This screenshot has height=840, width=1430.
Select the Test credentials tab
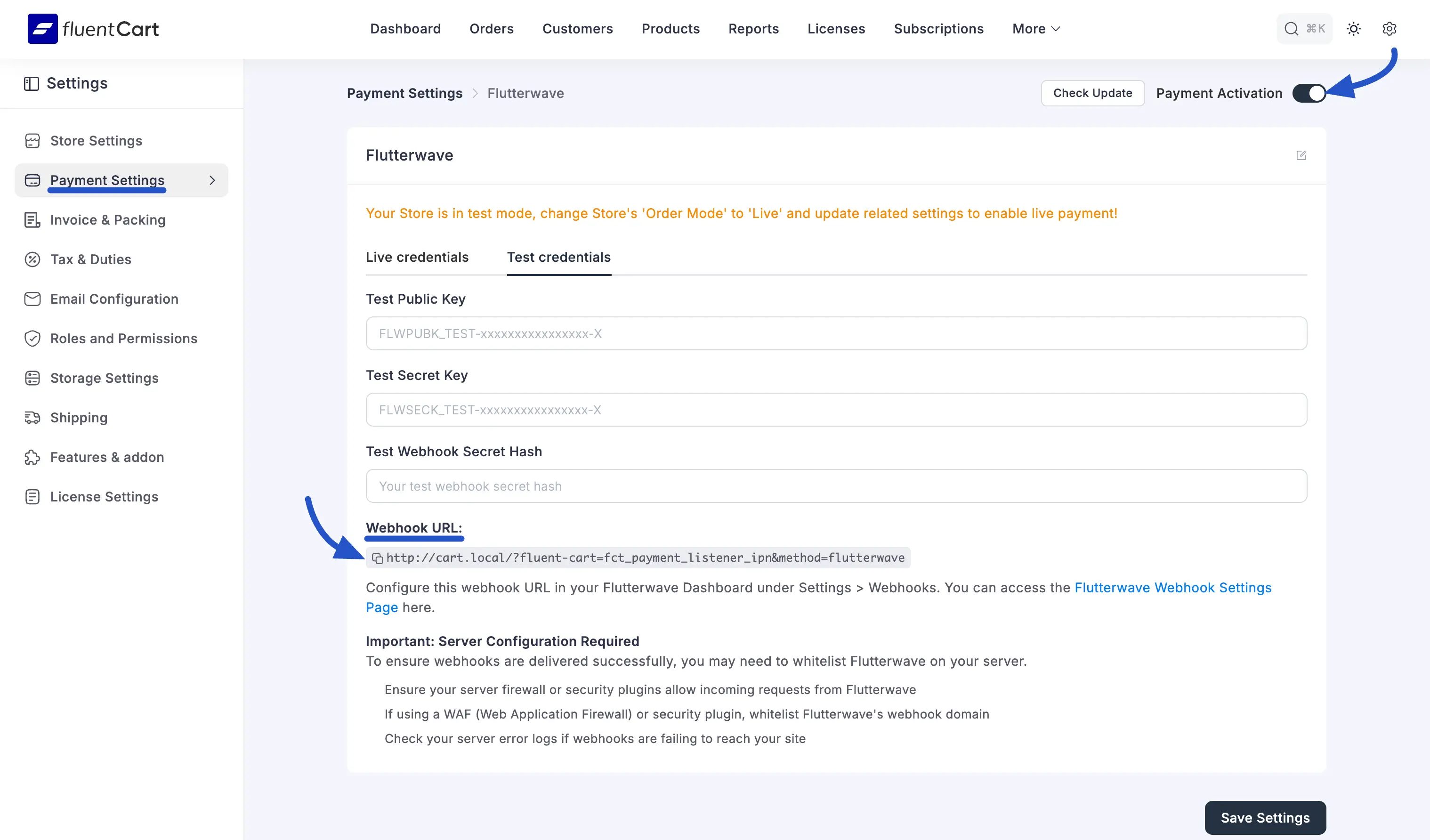pyautogui.click(x=558, y=257)
